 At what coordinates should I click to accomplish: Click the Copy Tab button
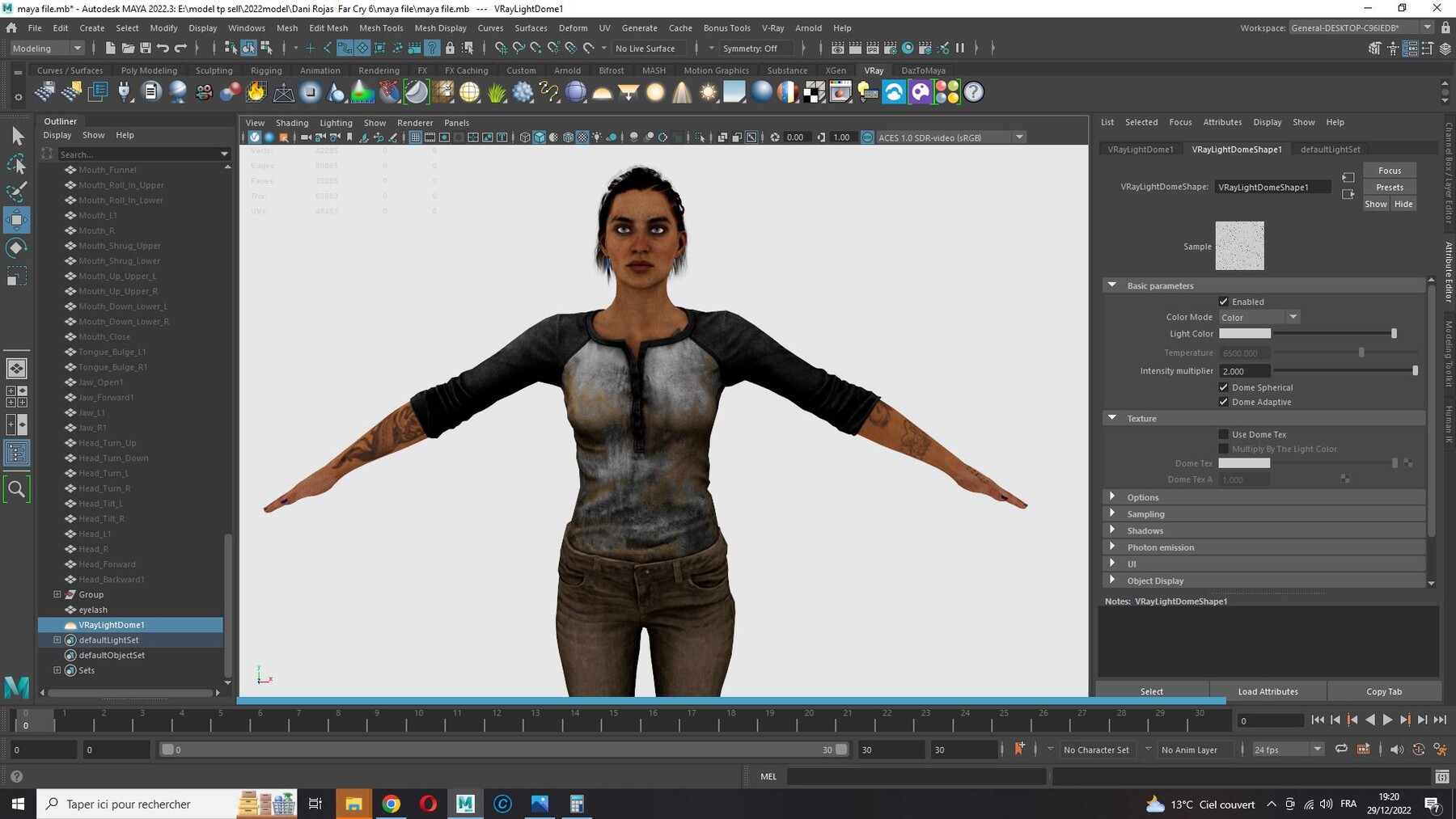(x=1384, y=691)
